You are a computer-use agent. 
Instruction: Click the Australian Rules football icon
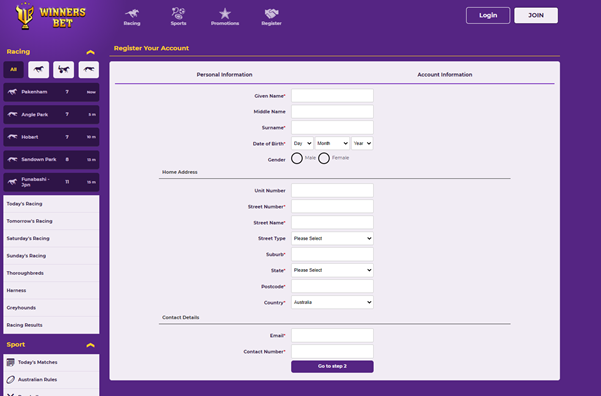click(x=11, y=380)
